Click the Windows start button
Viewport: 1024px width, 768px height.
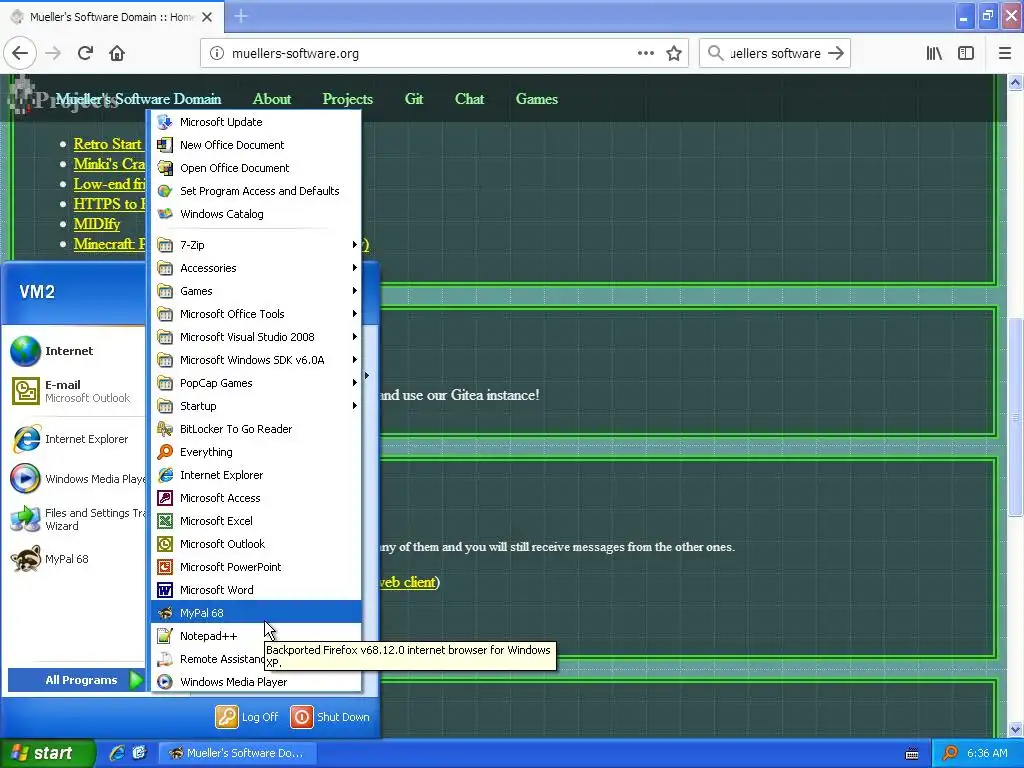click(x=48, y=753)
